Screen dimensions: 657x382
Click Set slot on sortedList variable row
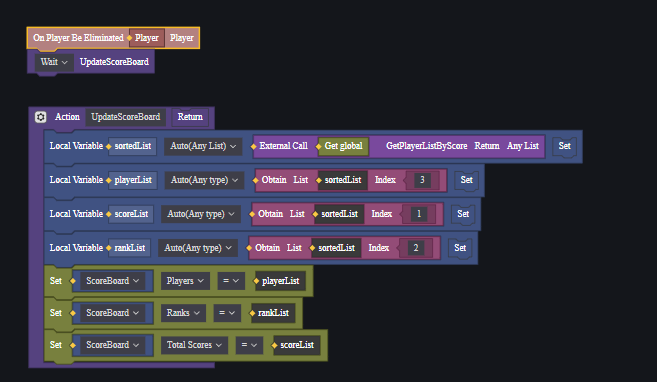(x=564, y=146)
